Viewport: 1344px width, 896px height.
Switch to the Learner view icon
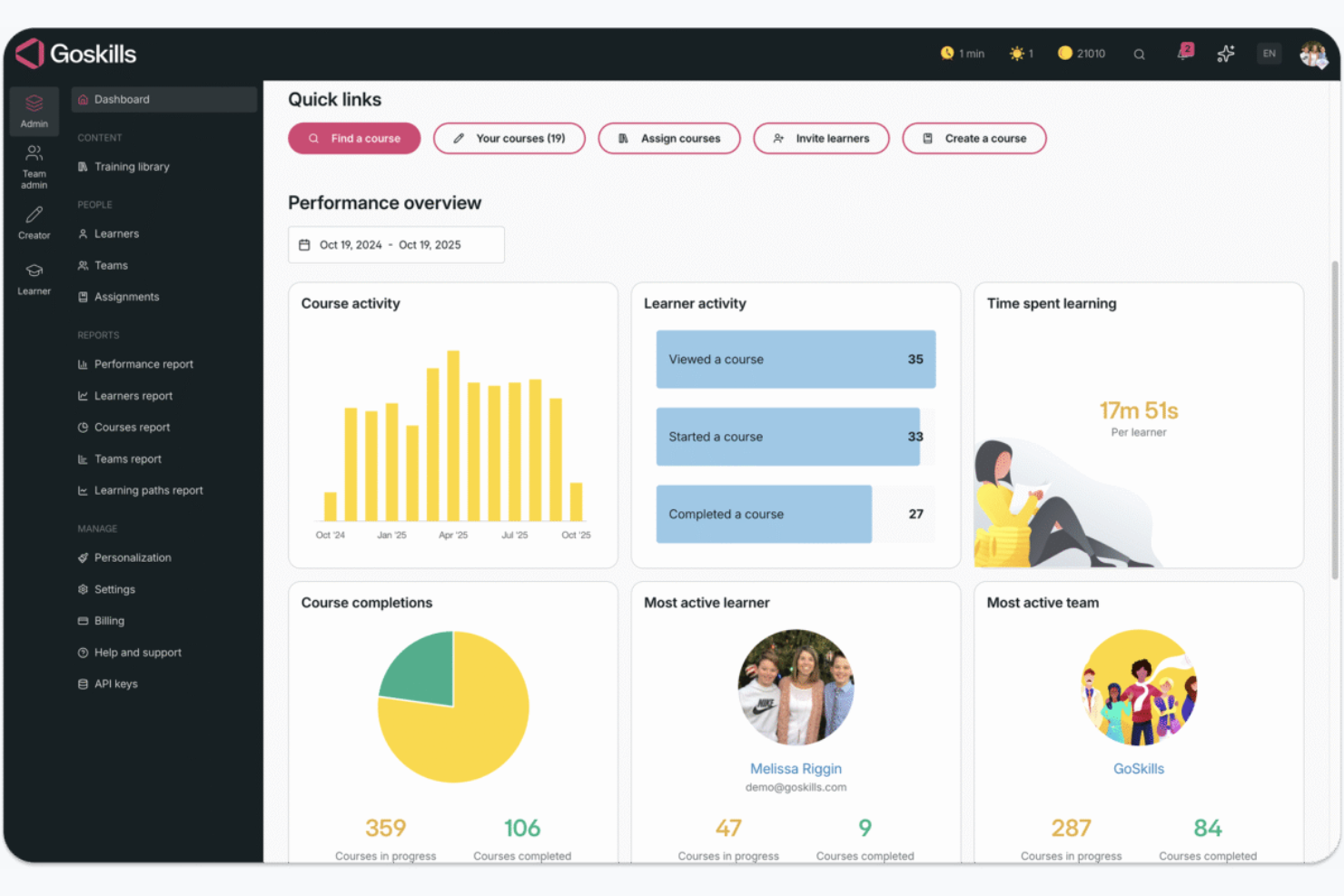point(34,277)
